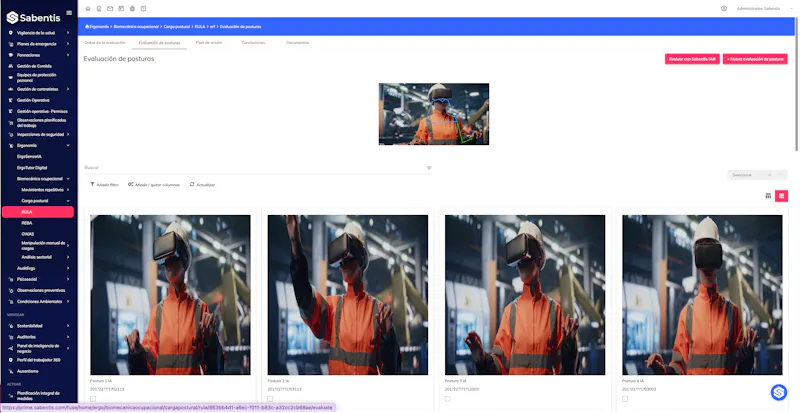Click the home icon in breadcrumb
The width and height of the screenshot is (800, 413).
(87, 26)
